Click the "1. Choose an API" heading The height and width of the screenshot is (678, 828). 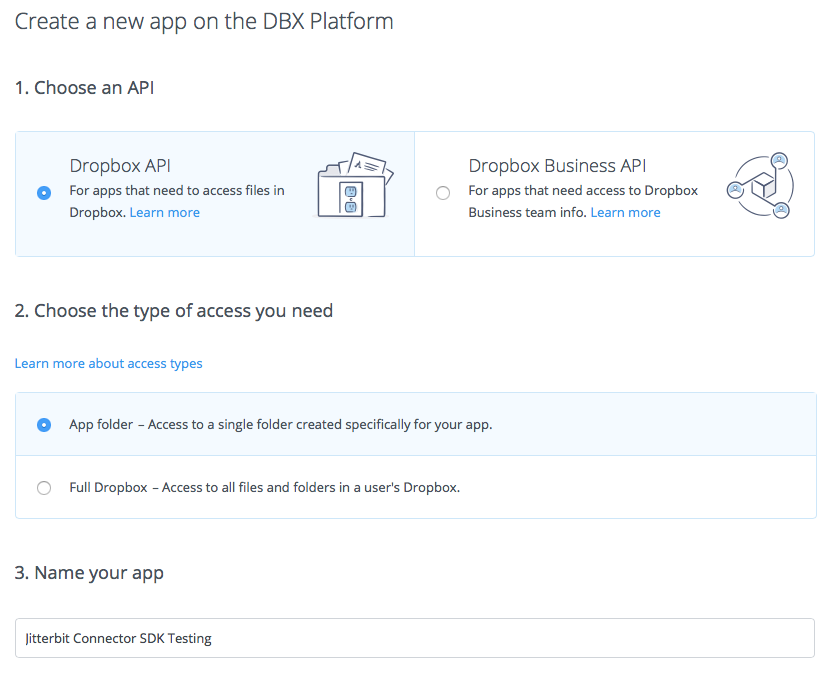pos(84,88)
